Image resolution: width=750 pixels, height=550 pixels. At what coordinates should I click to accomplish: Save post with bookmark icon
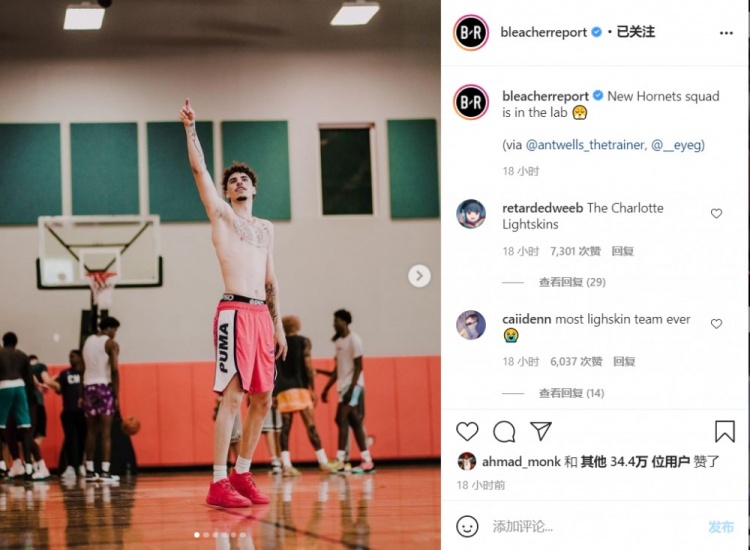point(725,431)
